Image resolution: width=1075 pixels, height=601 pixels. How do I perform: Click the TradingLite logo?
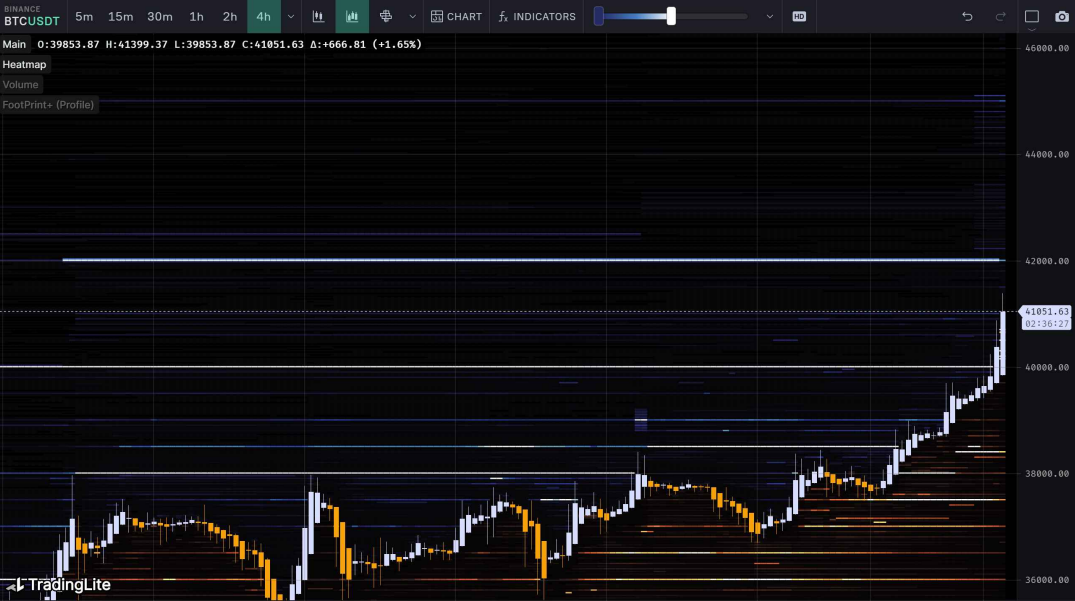tap(60, 585)
